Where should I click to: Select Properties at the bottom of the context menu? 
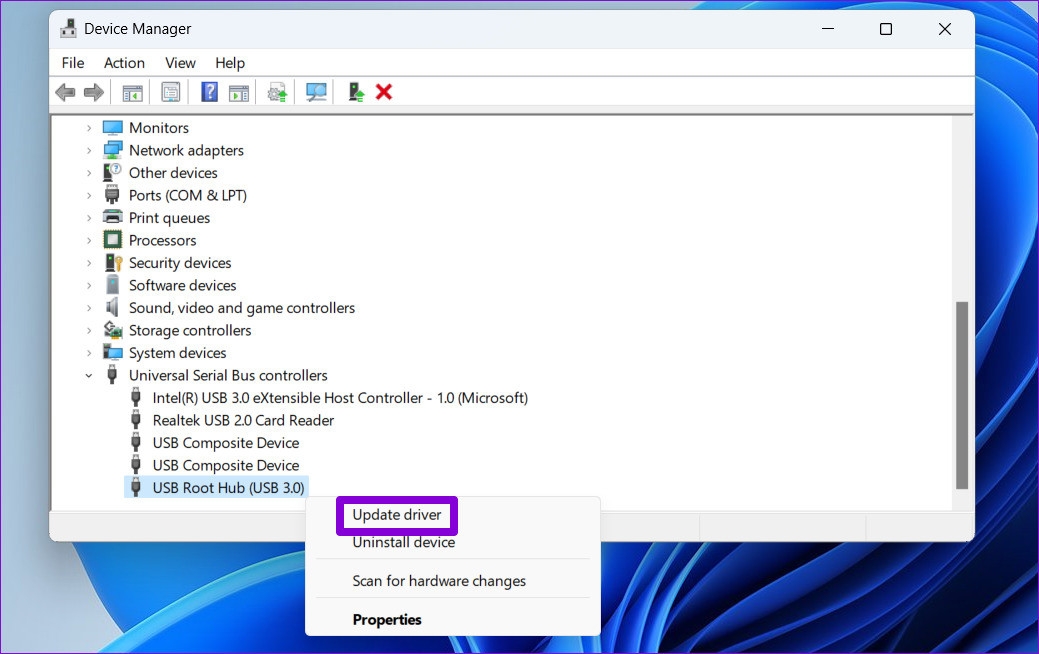pos(387,619)
